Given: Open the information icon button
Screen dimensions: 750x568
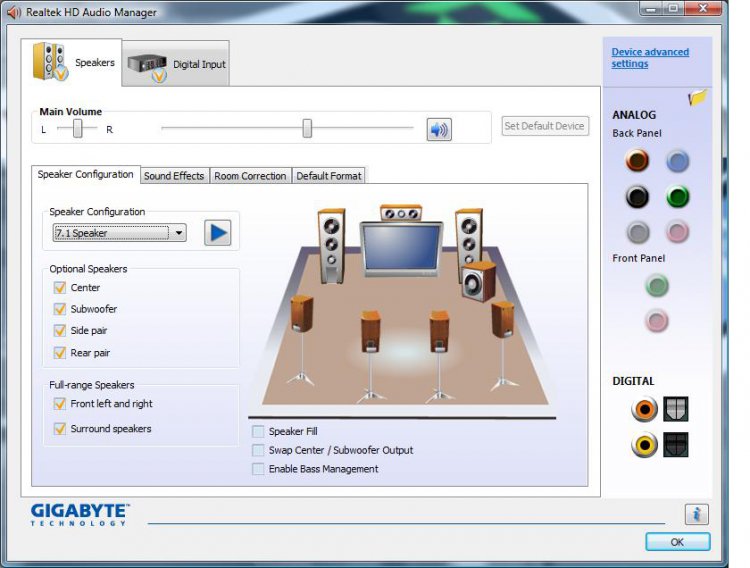Looking at the screenshot, I should [696, 514].
